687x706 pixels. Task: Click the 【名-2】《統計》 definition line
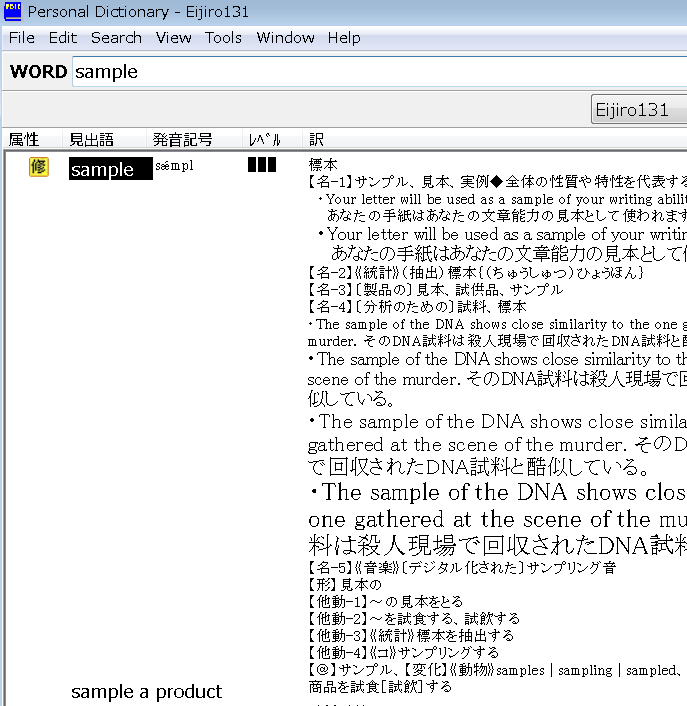coord(475,272)
